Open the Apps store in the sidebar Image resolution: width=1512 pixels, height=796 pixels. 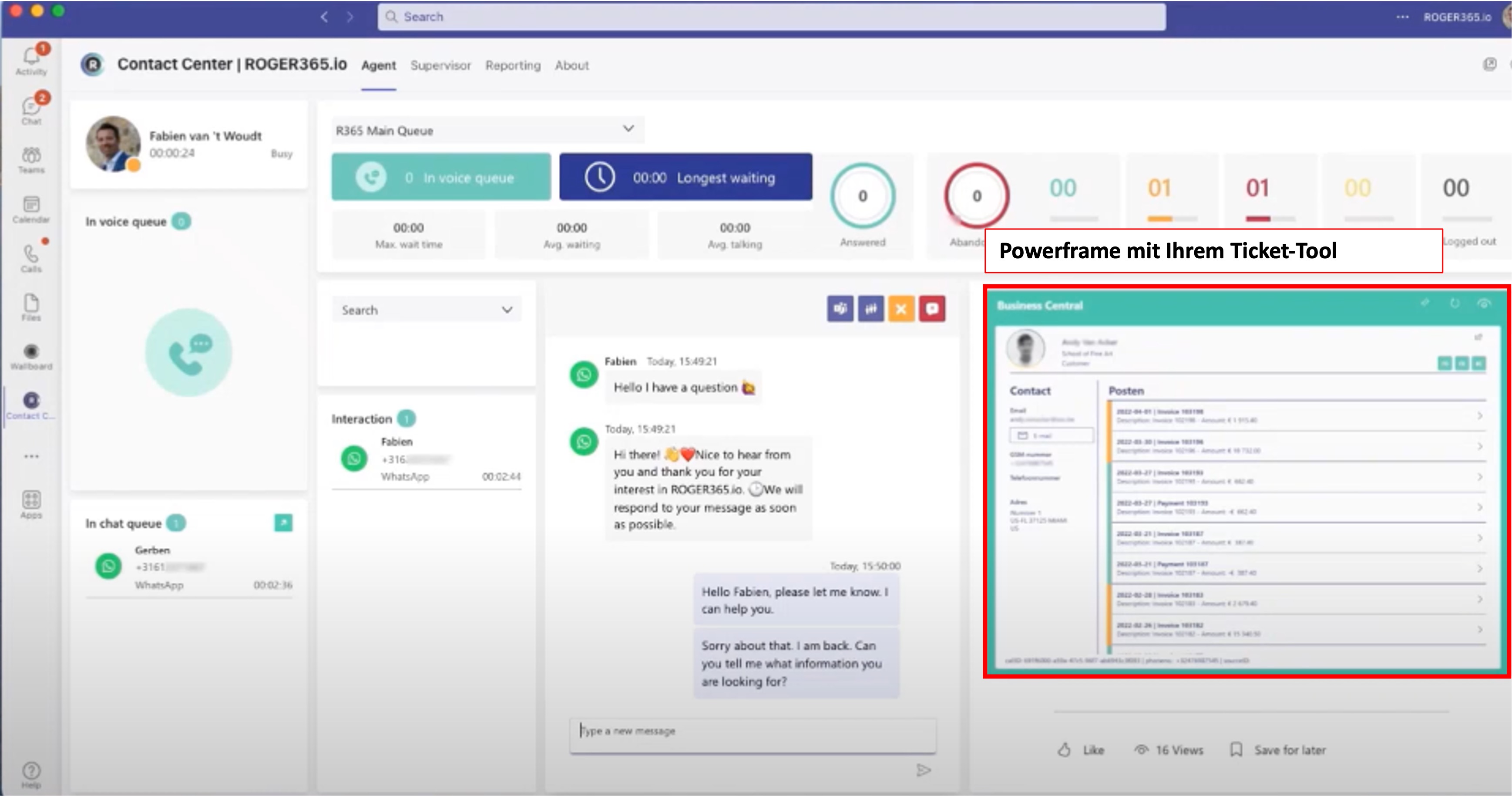point(31,505)
